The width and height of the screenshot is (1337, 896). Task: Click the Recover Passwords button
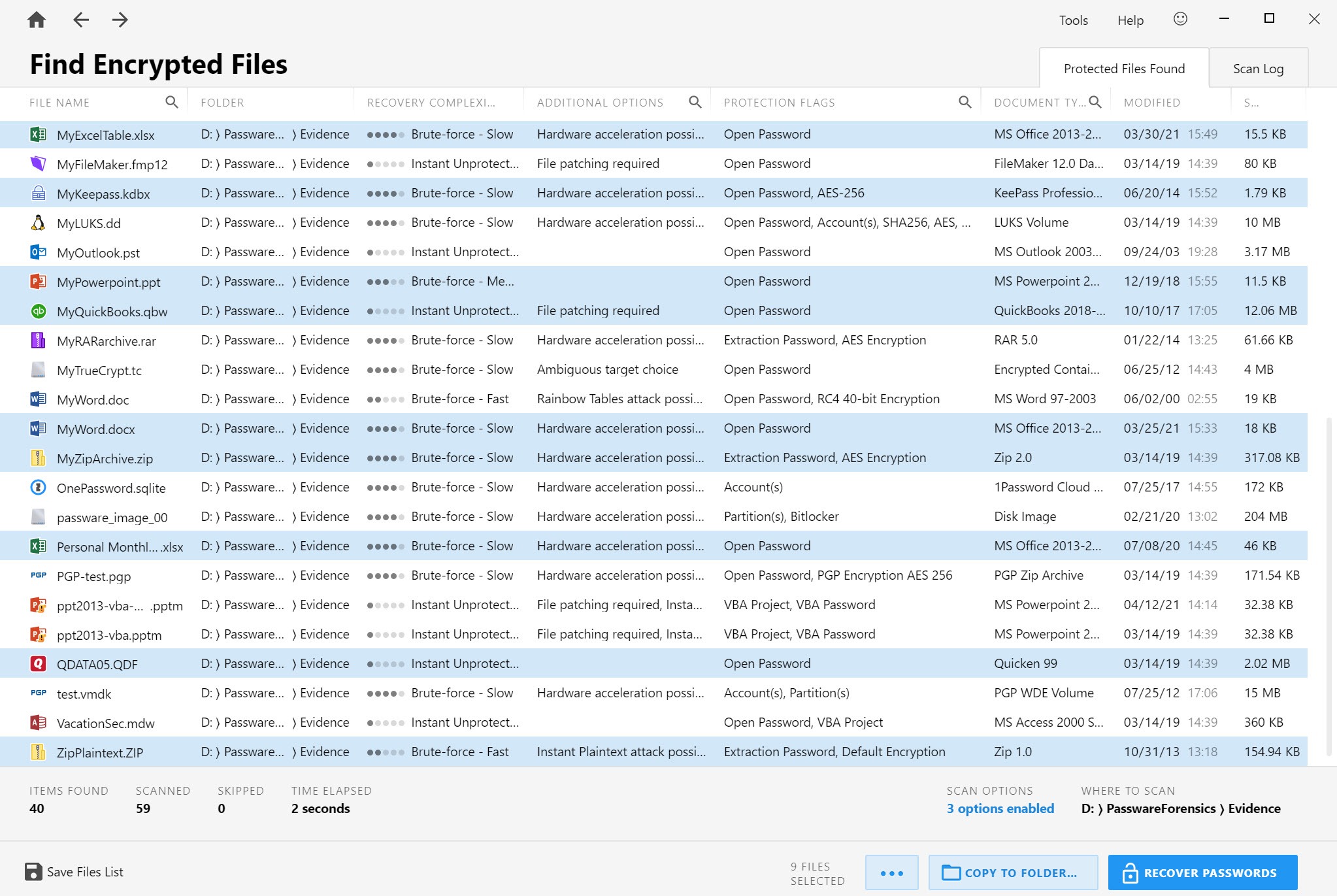(x=1202, y=872)
